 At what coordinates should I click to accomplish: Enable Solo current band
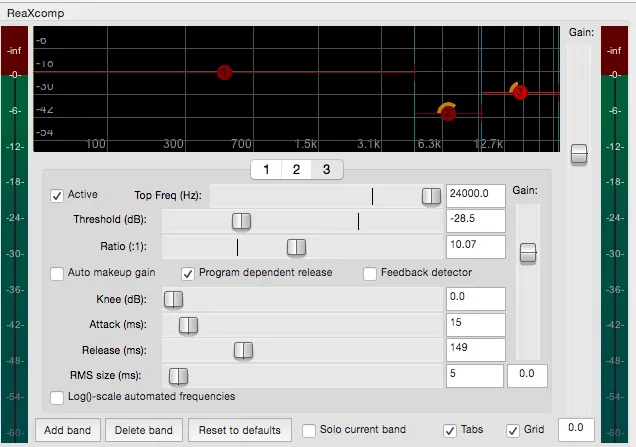(309, 431)
